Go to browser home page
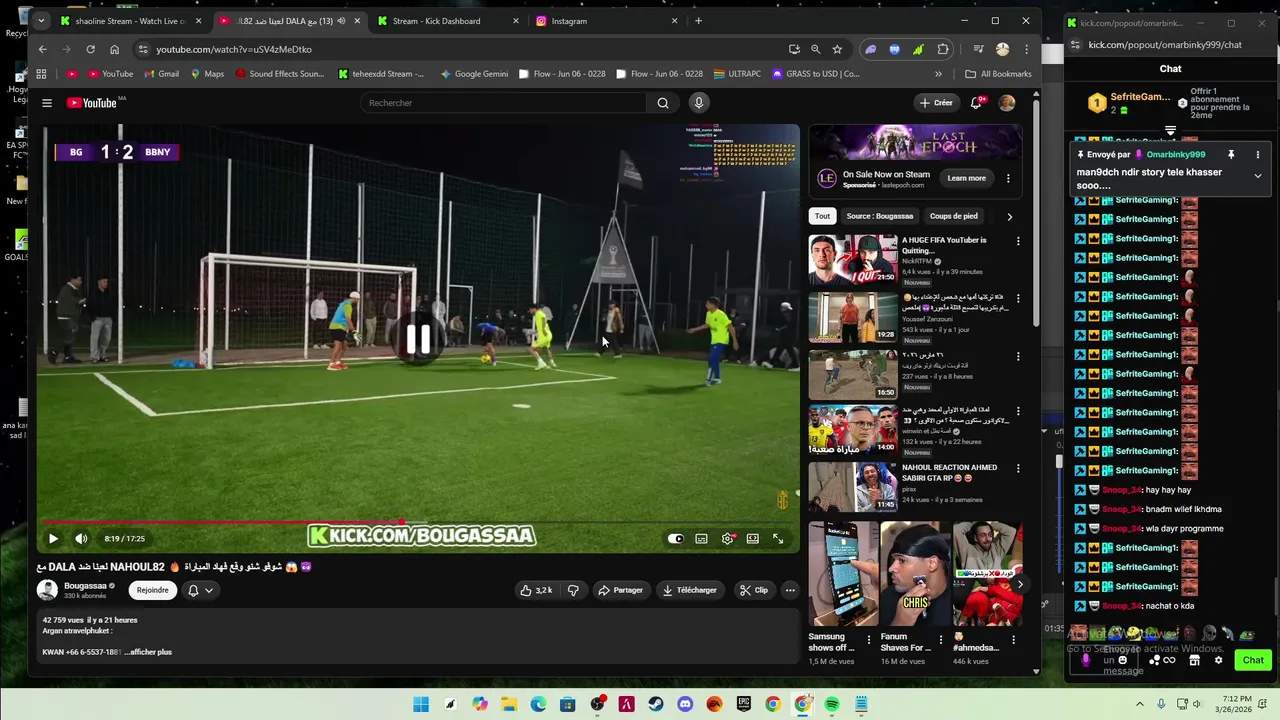Screen dimensions: 1280x720 (114, 49)
